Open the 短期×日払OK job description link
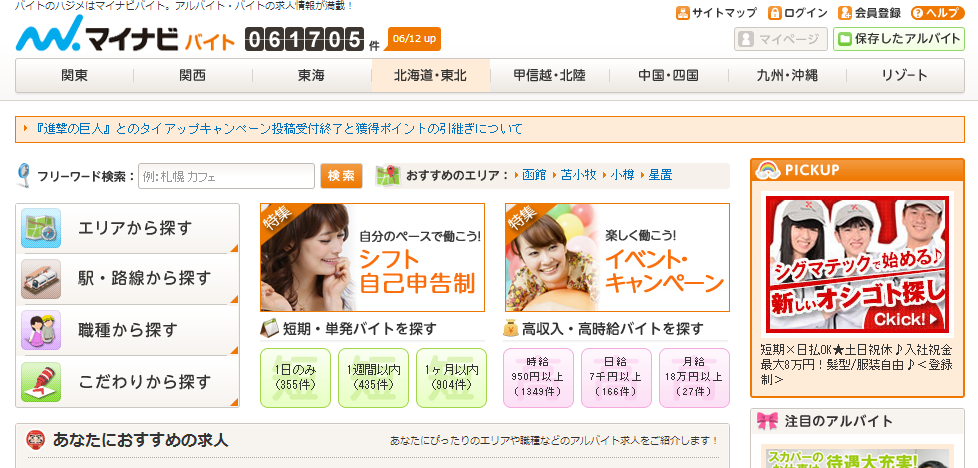This screenshot has width=978, height=468. pos(858,363)
